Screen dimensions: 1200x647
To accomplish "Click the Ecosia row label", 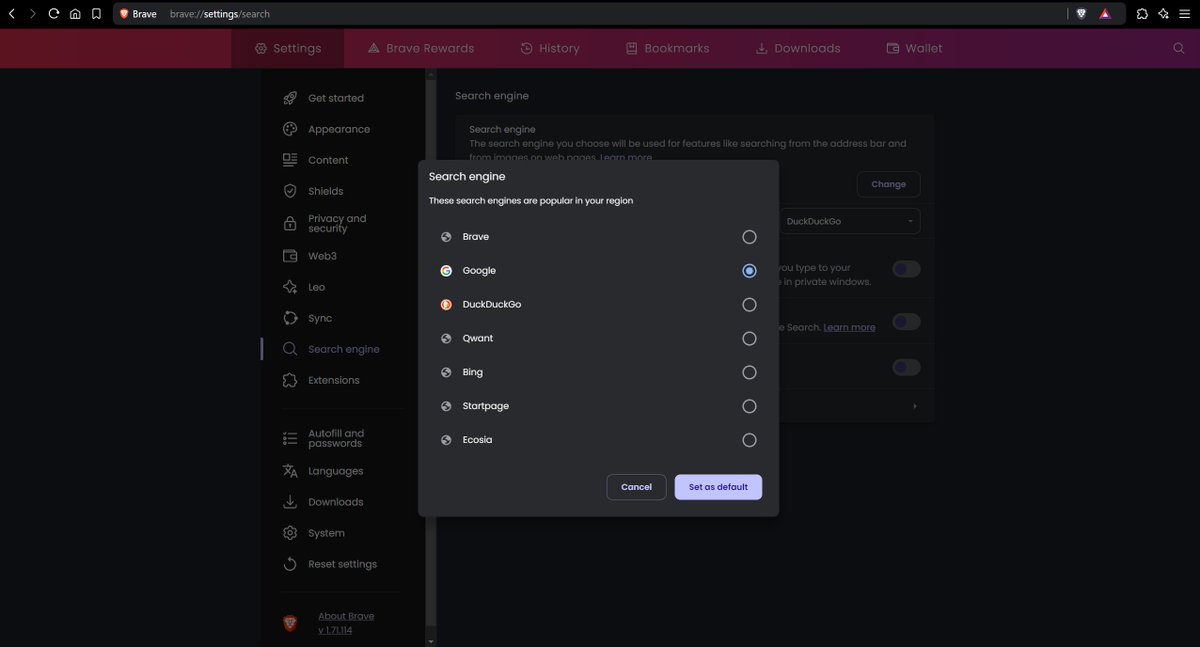I will click(477, 440).
